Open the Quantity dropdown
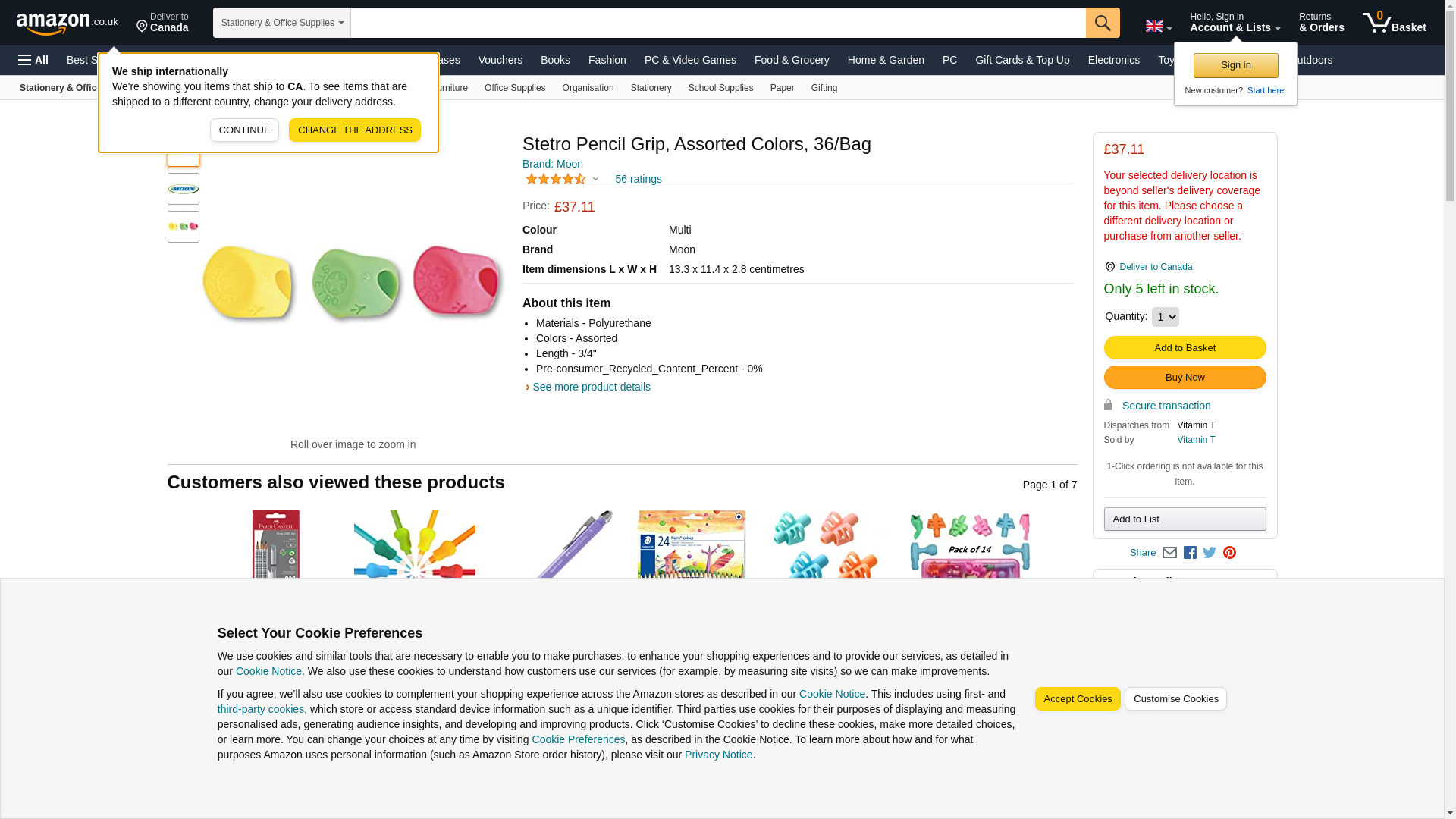The image size is (1456, 819). tap(1165, 317)
